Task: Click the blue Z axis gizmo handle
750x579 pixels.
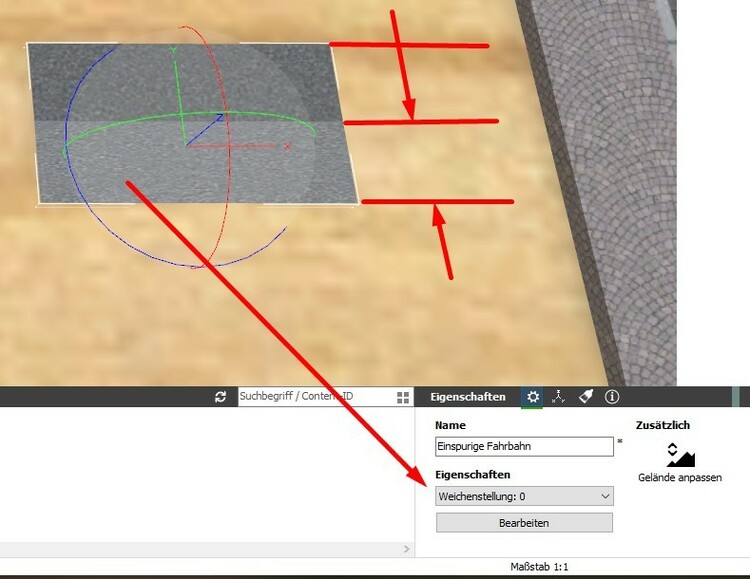Action: coord(219,116)
